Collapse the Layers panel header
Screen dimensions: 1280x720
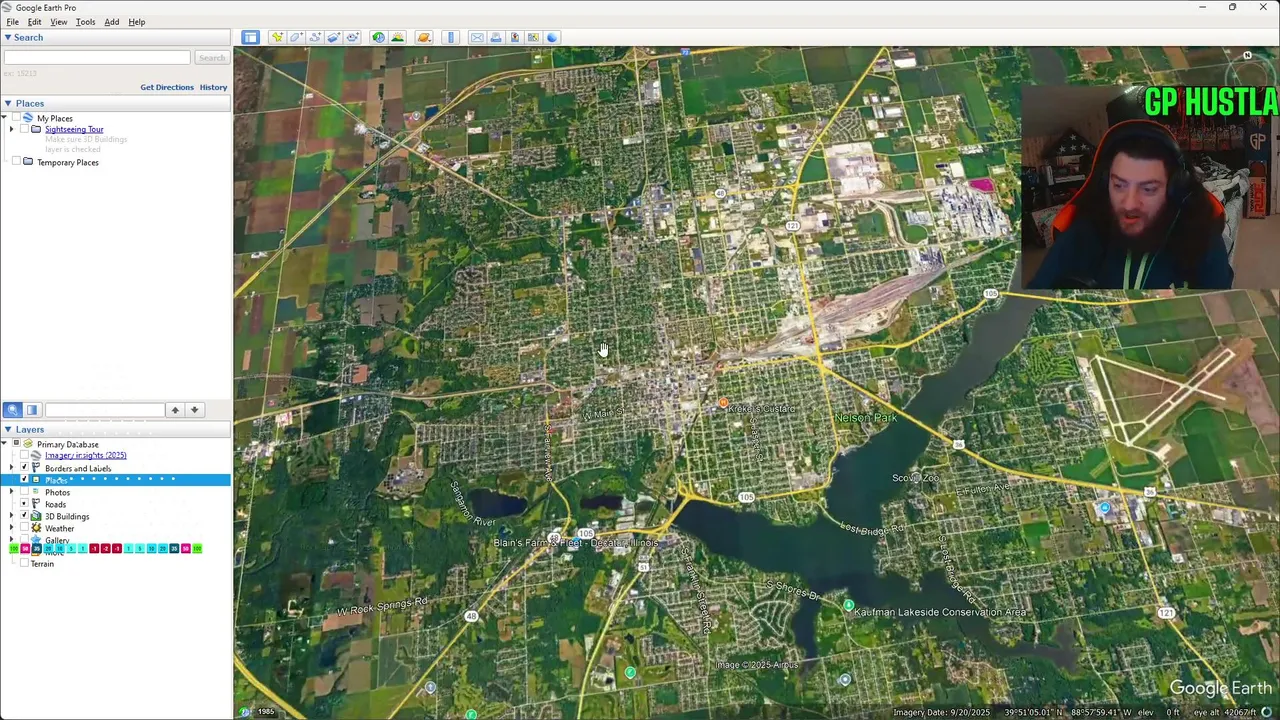pos(7,429)
